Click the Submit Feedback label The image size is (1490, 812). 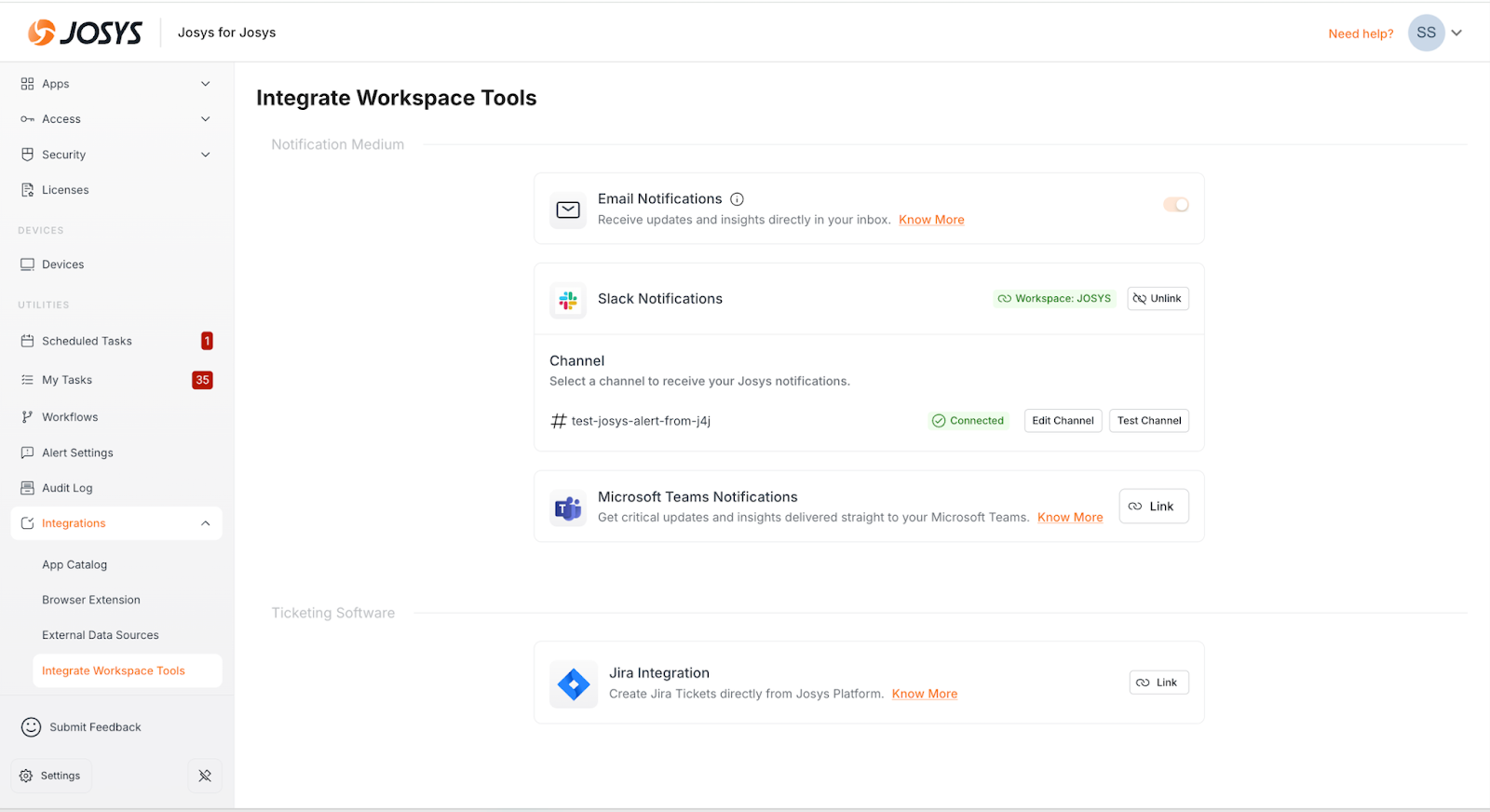pyautogui.click(x=95, y=727)
